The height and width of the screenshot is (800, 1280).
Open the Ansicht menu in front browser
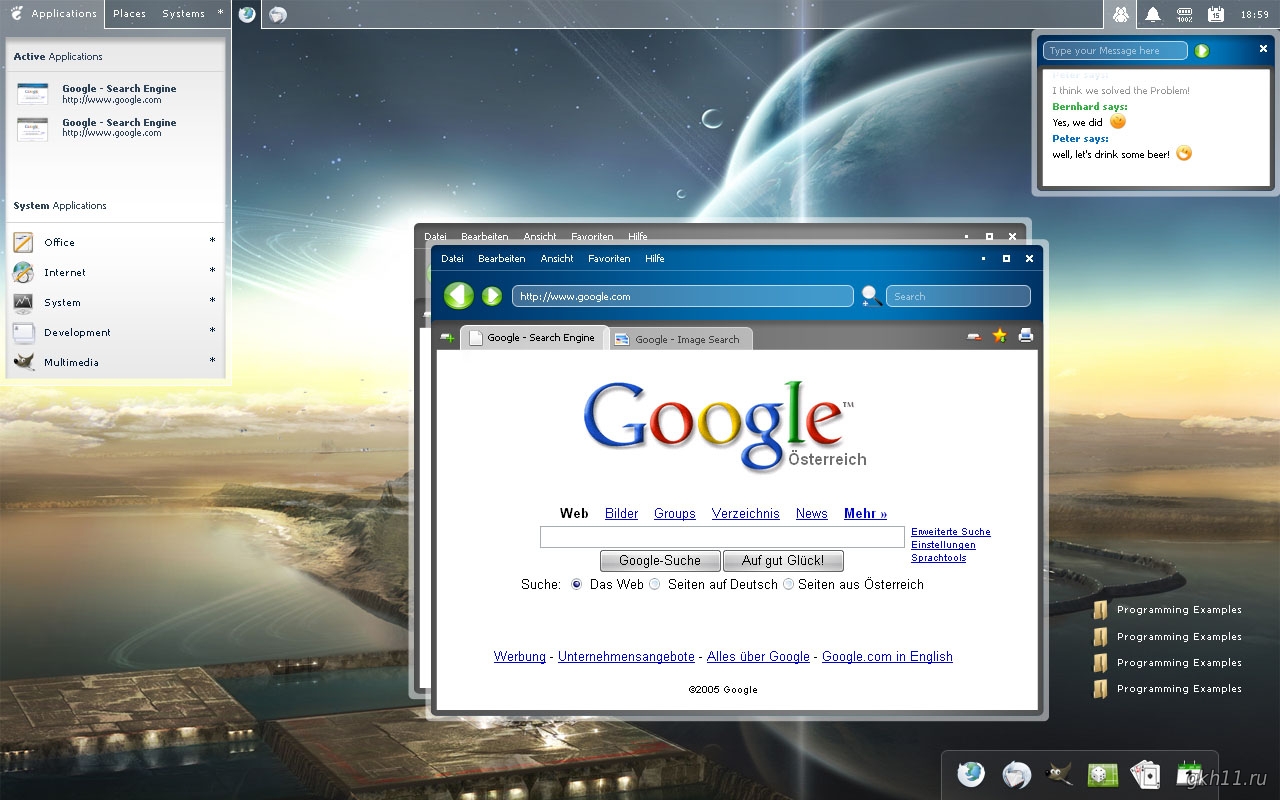(557, 258)
